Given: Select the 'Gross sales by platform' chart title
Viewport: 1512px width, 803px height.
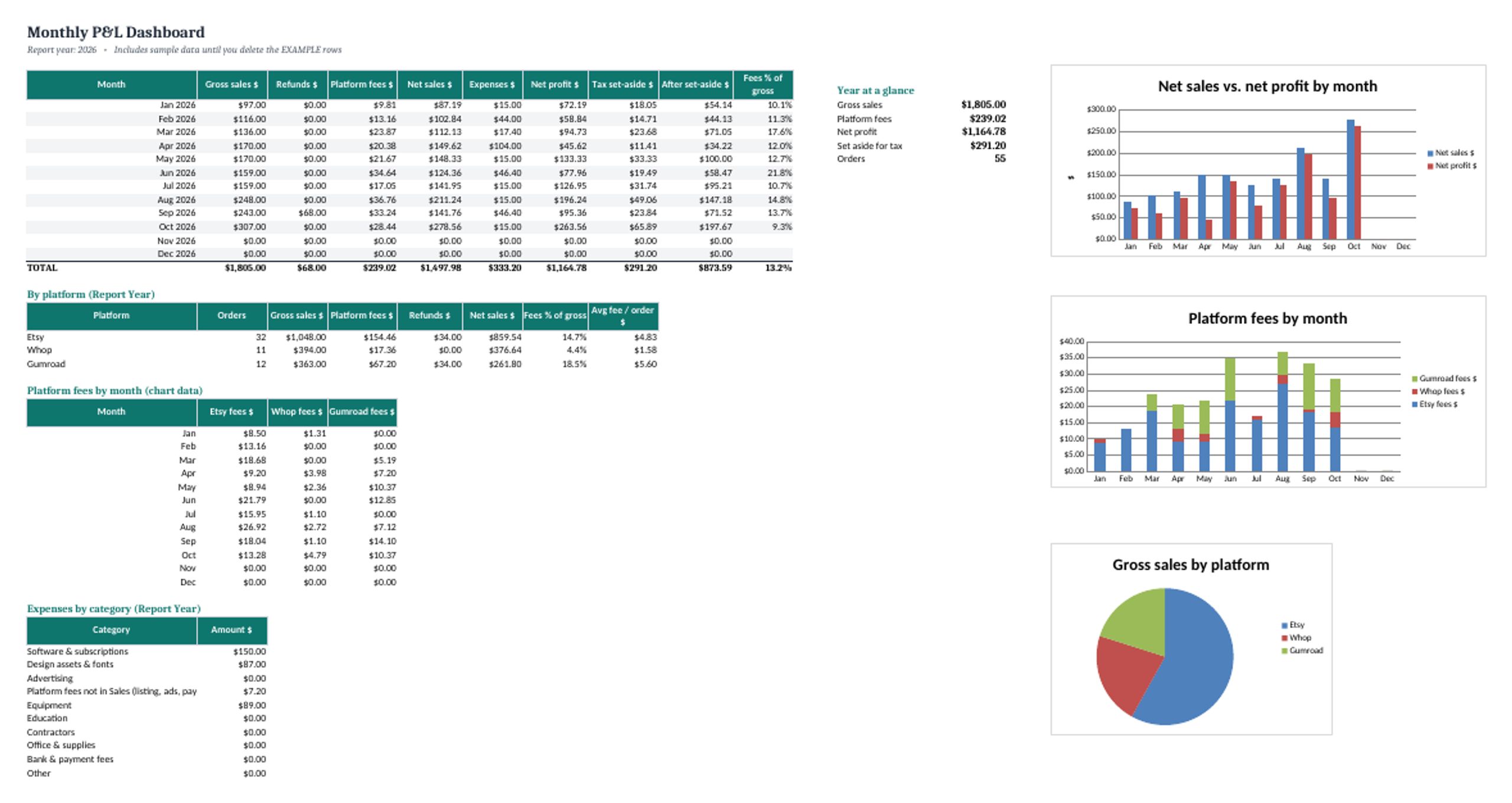Looking at the screenshot, I should (x=1191, y=565).
